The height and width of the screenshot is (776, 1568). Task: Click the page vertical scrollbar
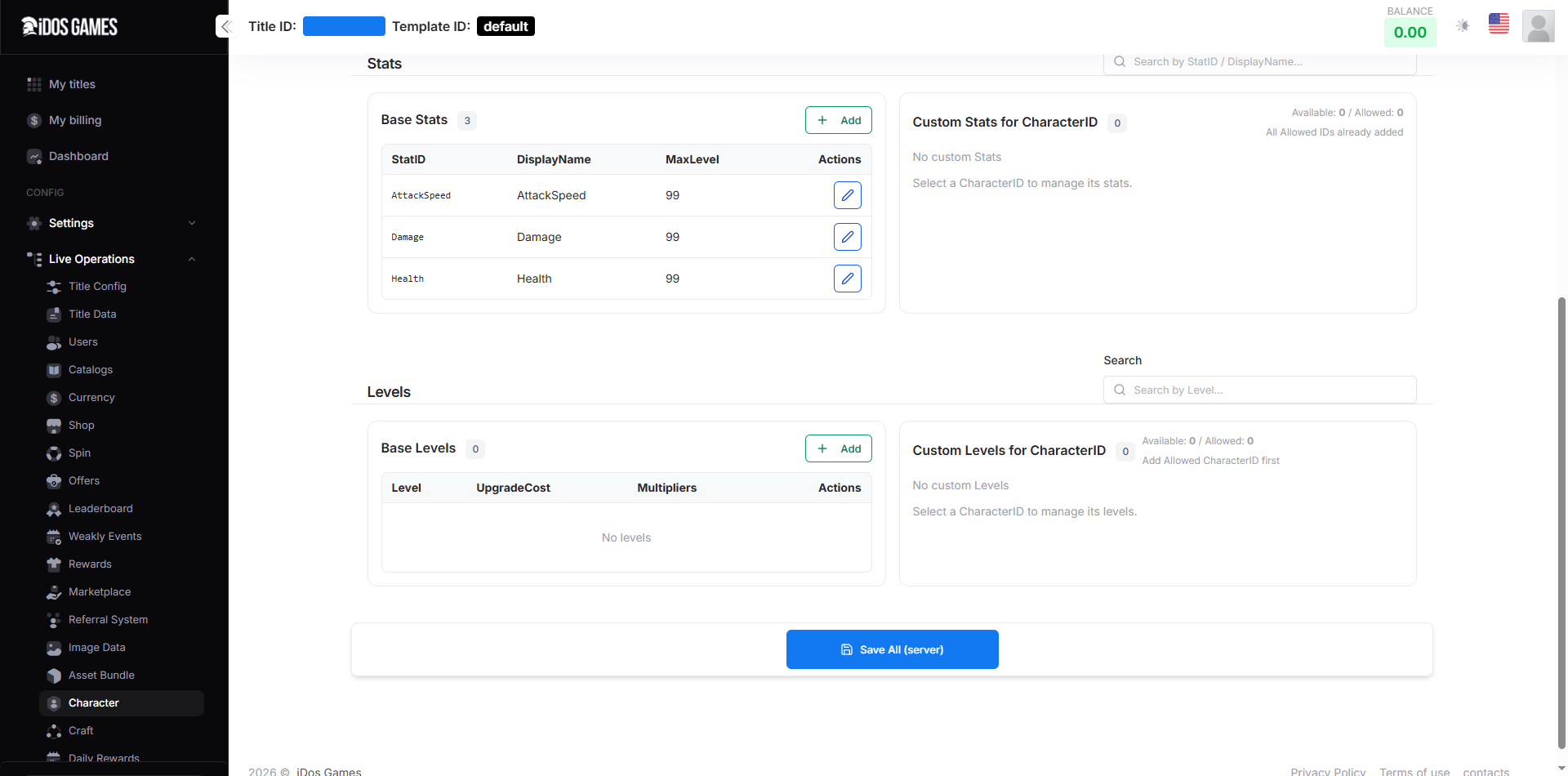[1561, 523]
